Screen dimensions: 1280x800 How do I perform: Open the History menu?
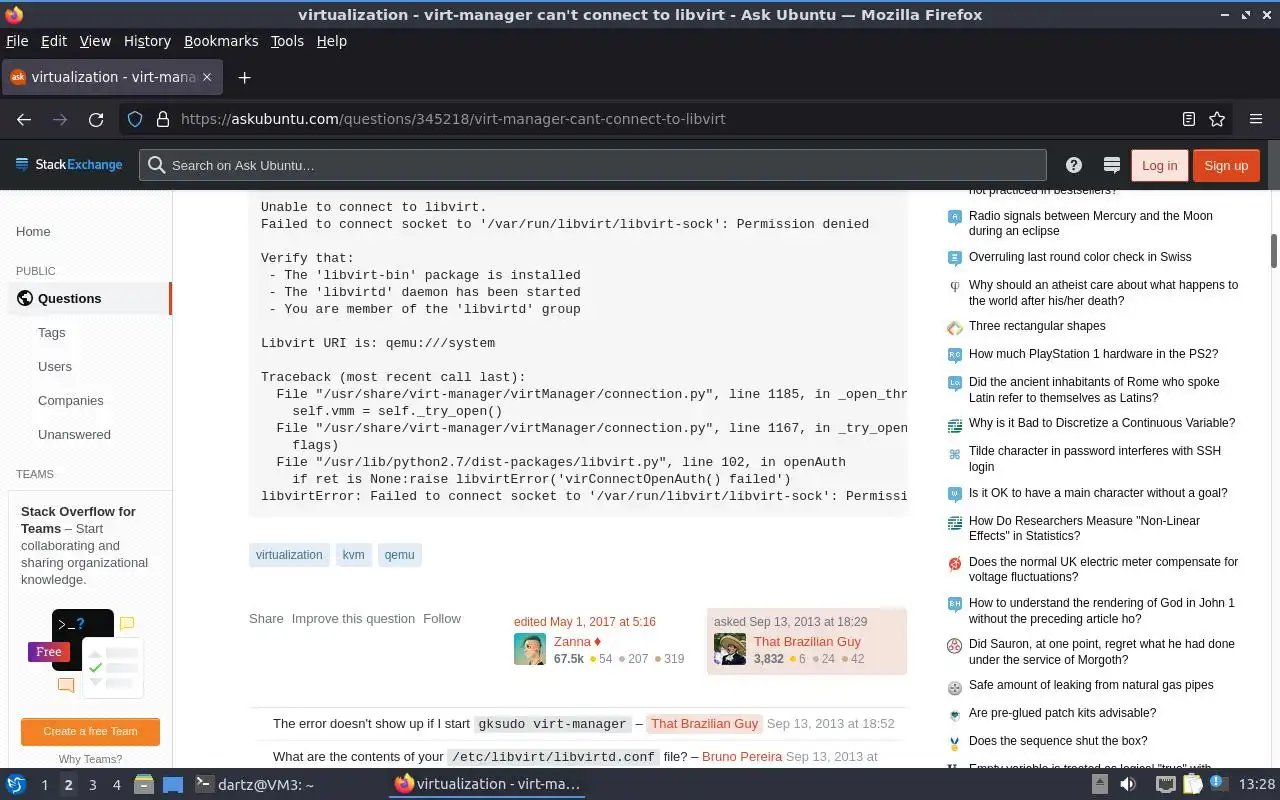pos(147,41)
